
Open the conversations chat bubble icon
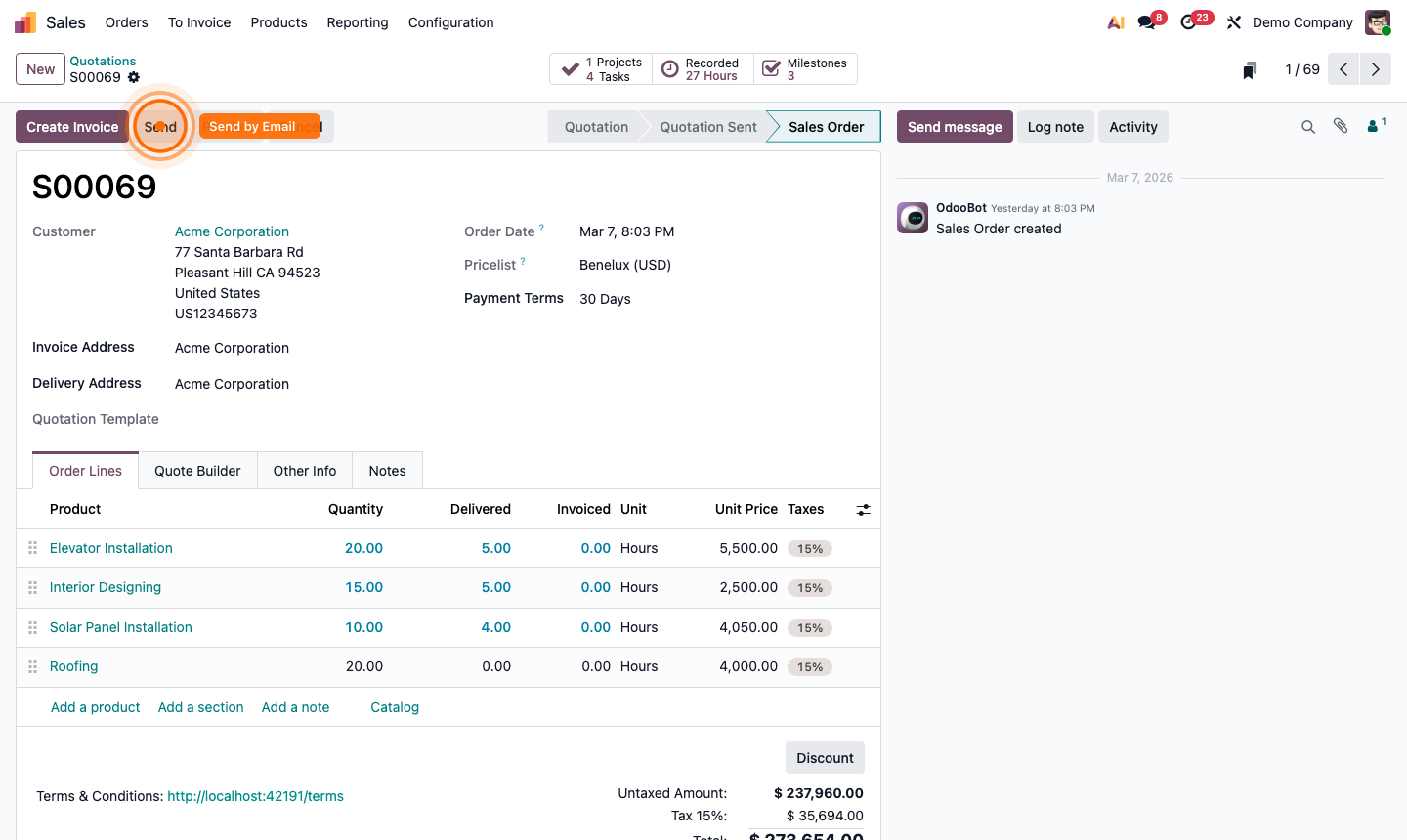tap(1147, 22)
